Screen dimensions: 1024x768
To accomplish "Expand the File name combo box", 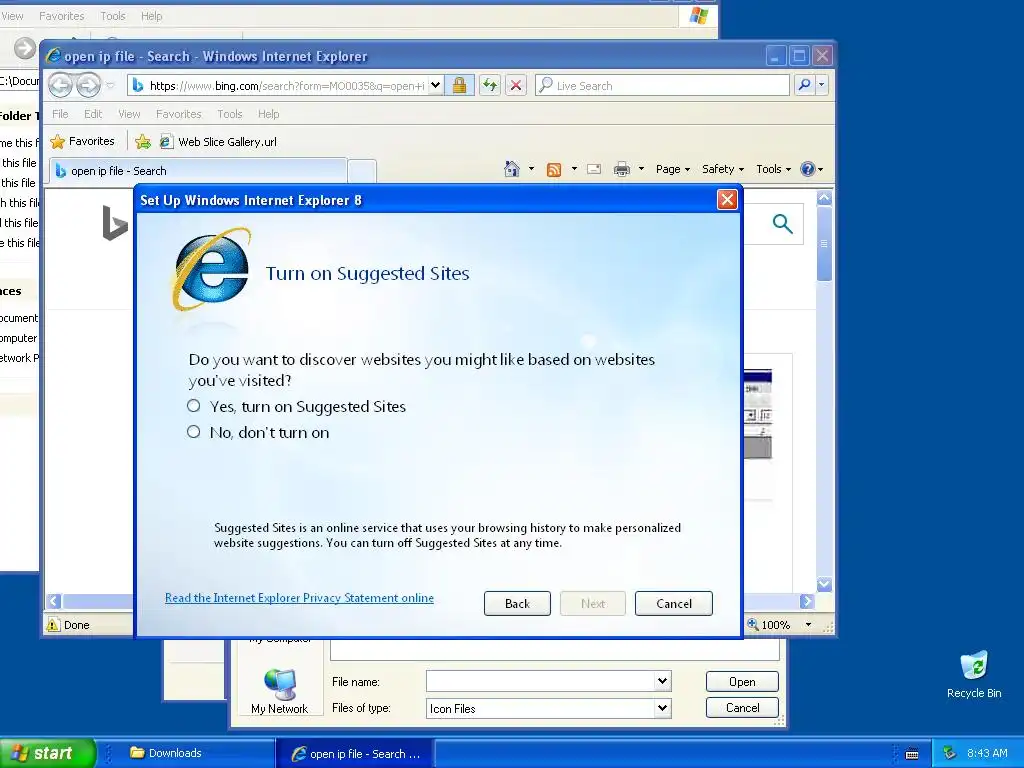I will 662,681.
